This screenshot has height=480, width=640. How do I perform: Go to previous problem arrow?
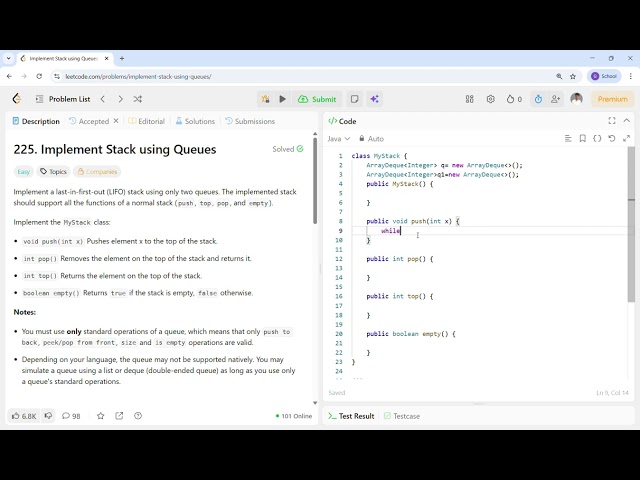tap(103, 99)
